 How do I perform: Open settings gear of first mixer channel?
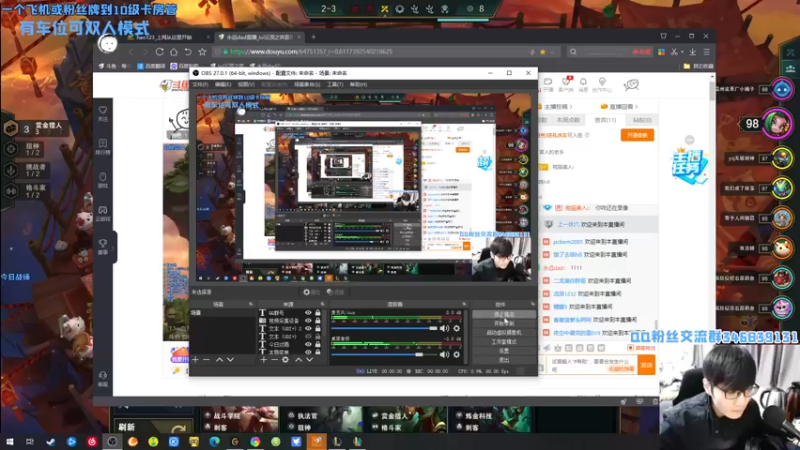pyautogui.click(x=457, y=328)
